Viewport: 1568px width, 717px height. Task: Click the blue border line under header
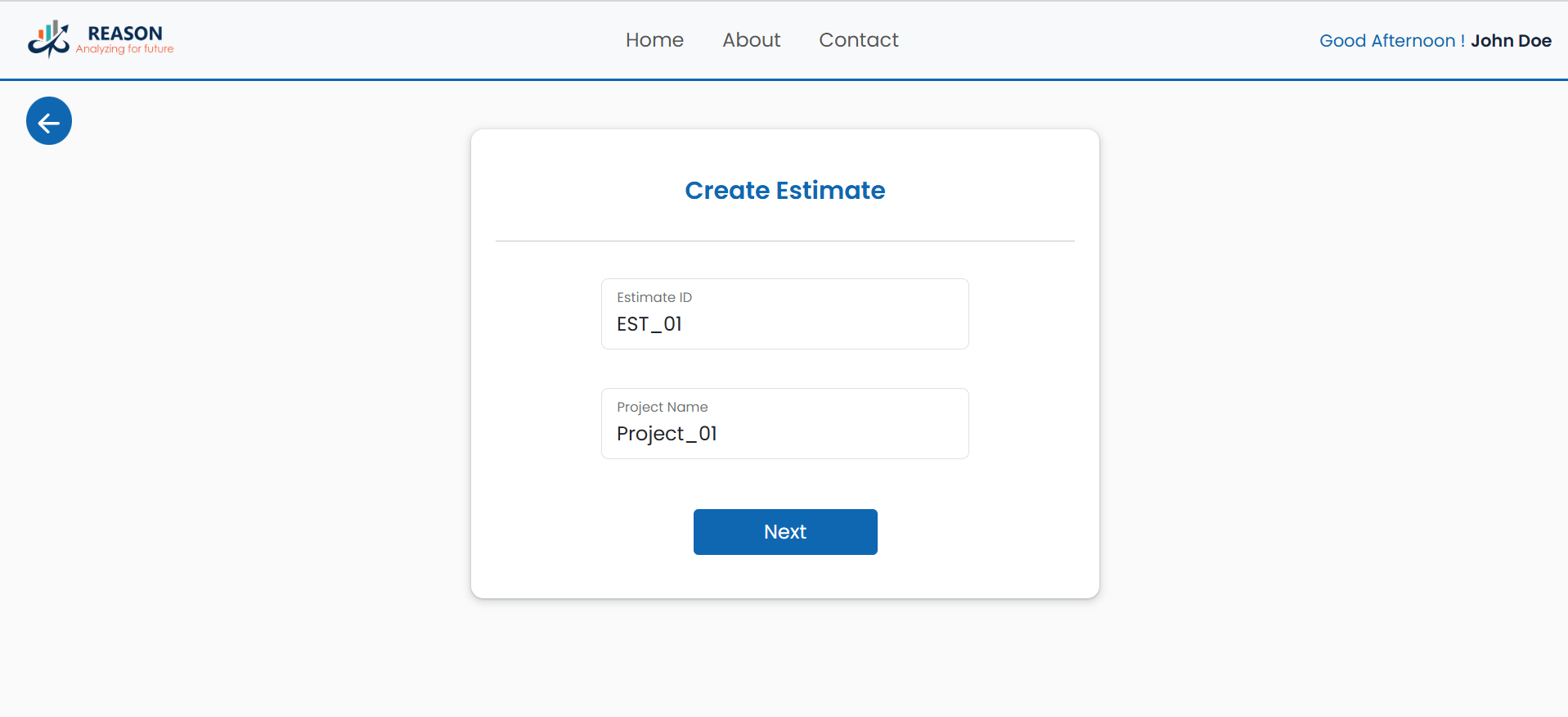pos(784,79)
